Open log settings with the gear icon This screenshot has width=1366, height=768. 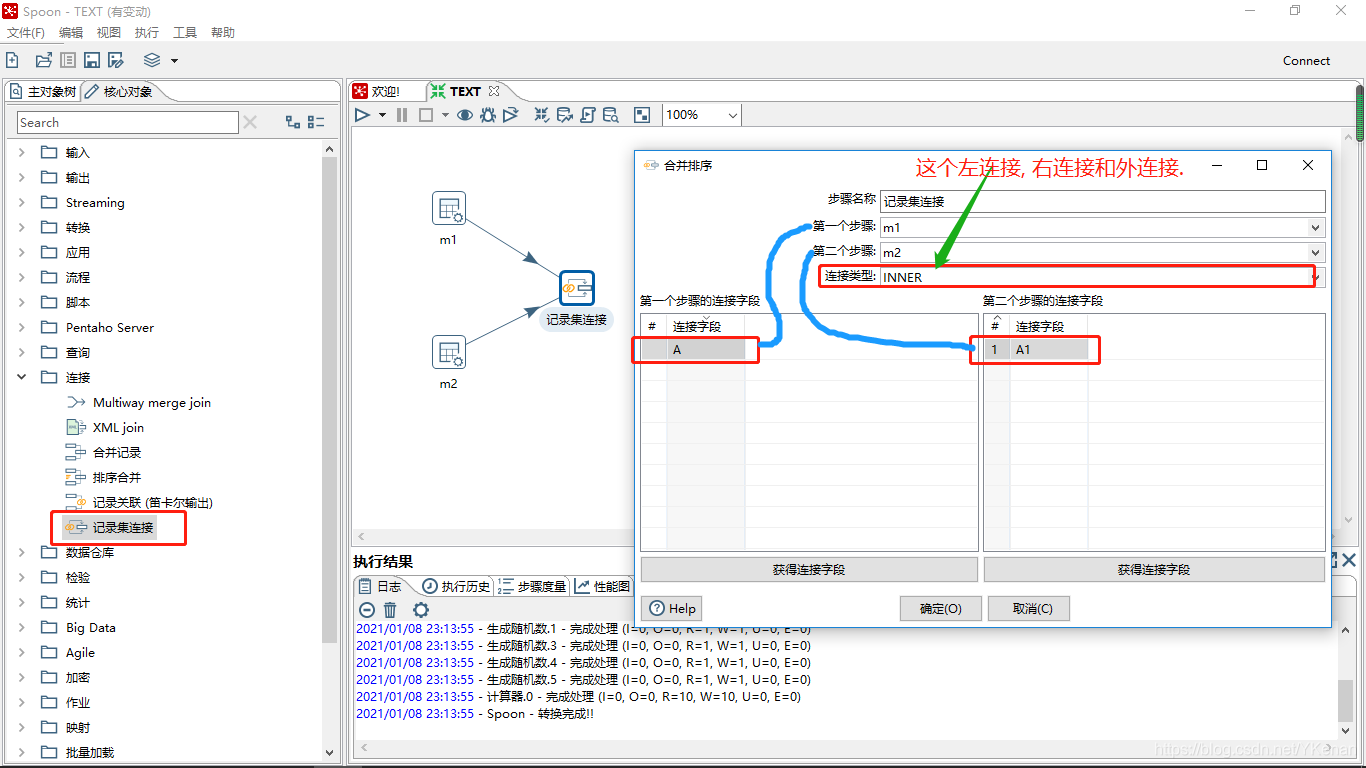[421, 609]
